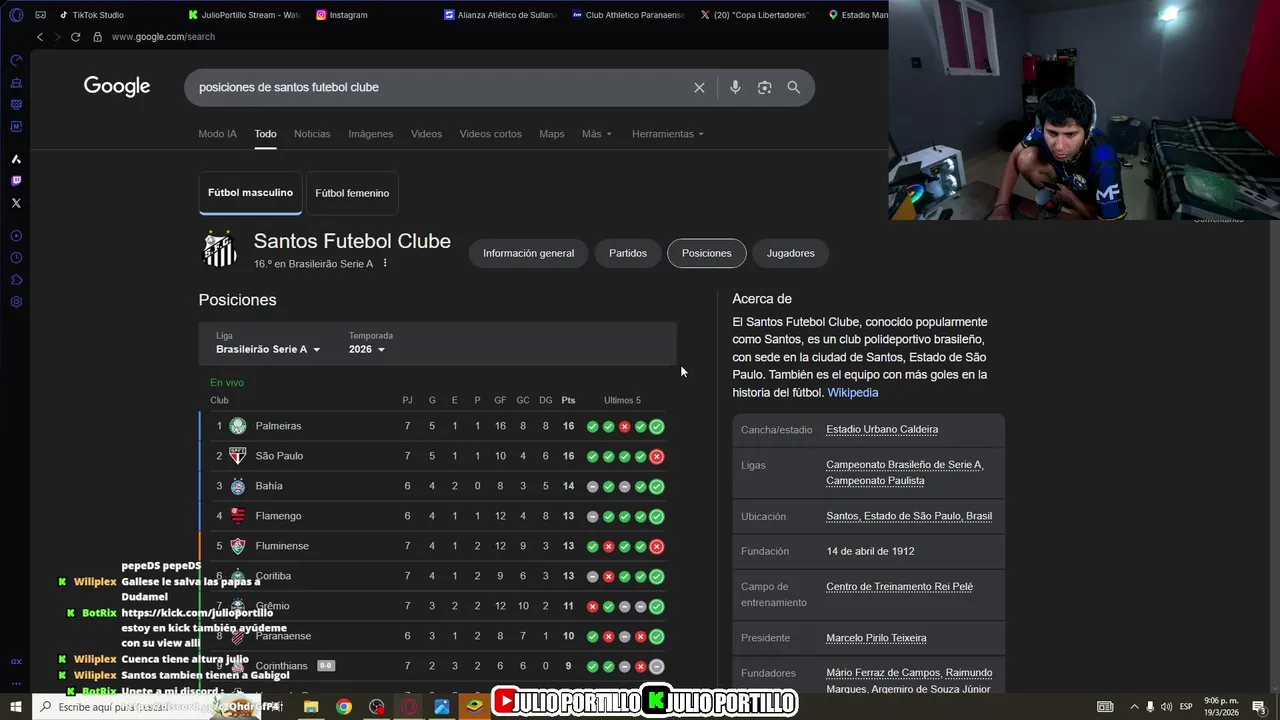Viewport: 1280px width, 720px height.
Task: Select the Noticias results tab
Action: pyautogui.click(x=312, y=134)
